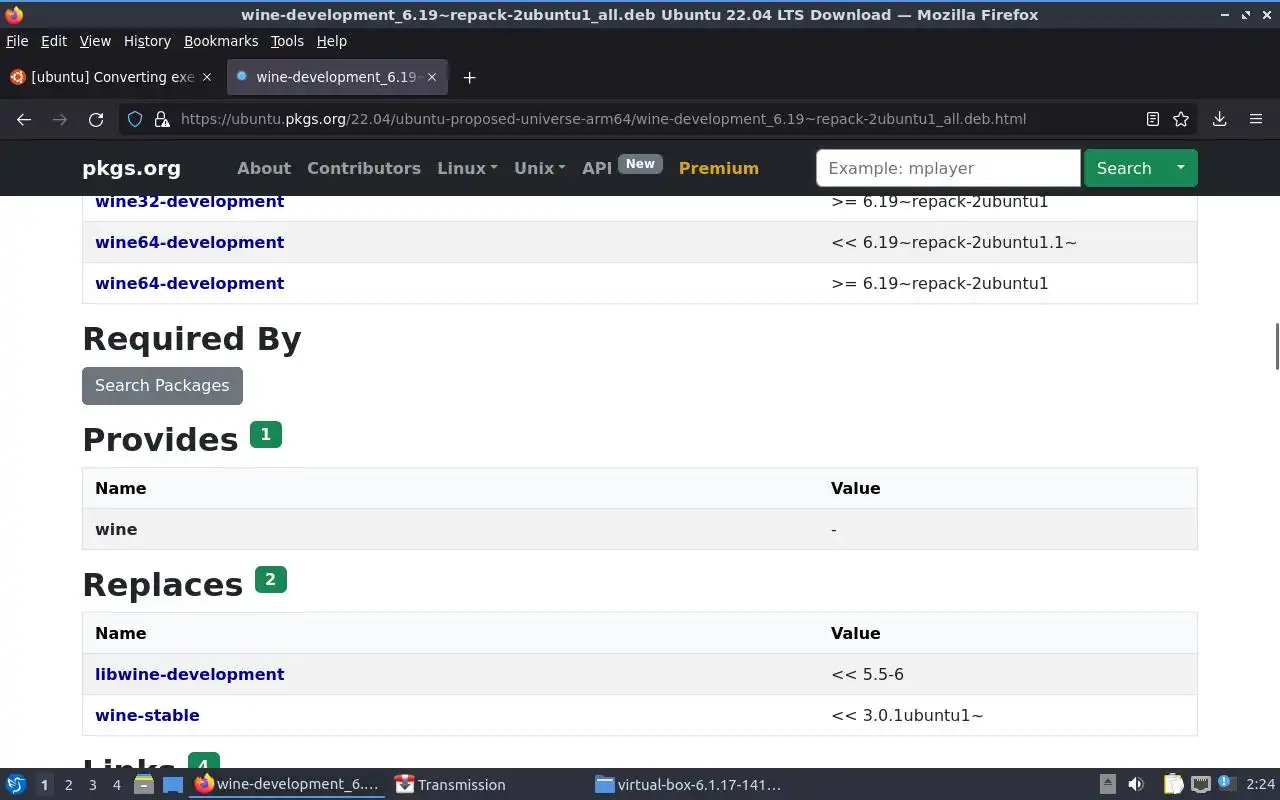Screen dimensions: 1280x800
Task: Open the wine-stable package link
Action: (x=147, y=715)
